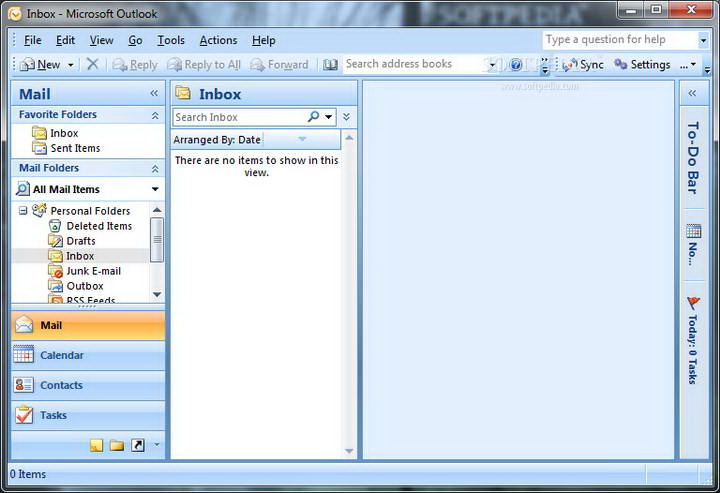The width and height of the screenshot is (720, 493).
Task: Click the Notes icon in navigation pane
Action: [96, 445]
